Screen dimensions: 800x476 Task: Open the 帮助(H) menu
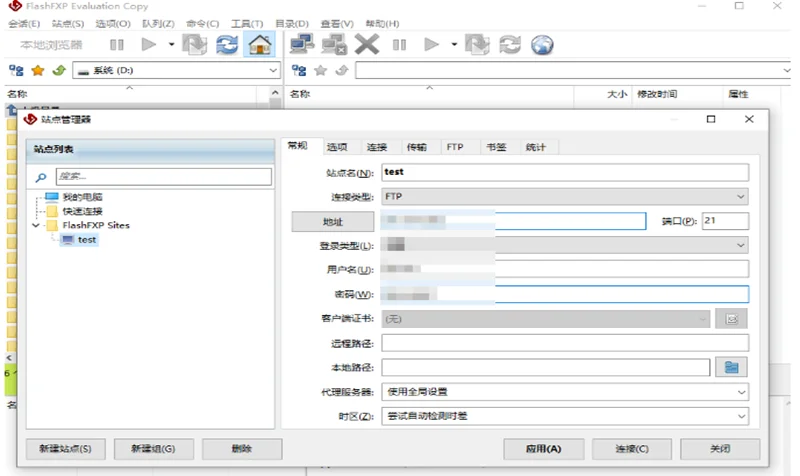point(382,23)
